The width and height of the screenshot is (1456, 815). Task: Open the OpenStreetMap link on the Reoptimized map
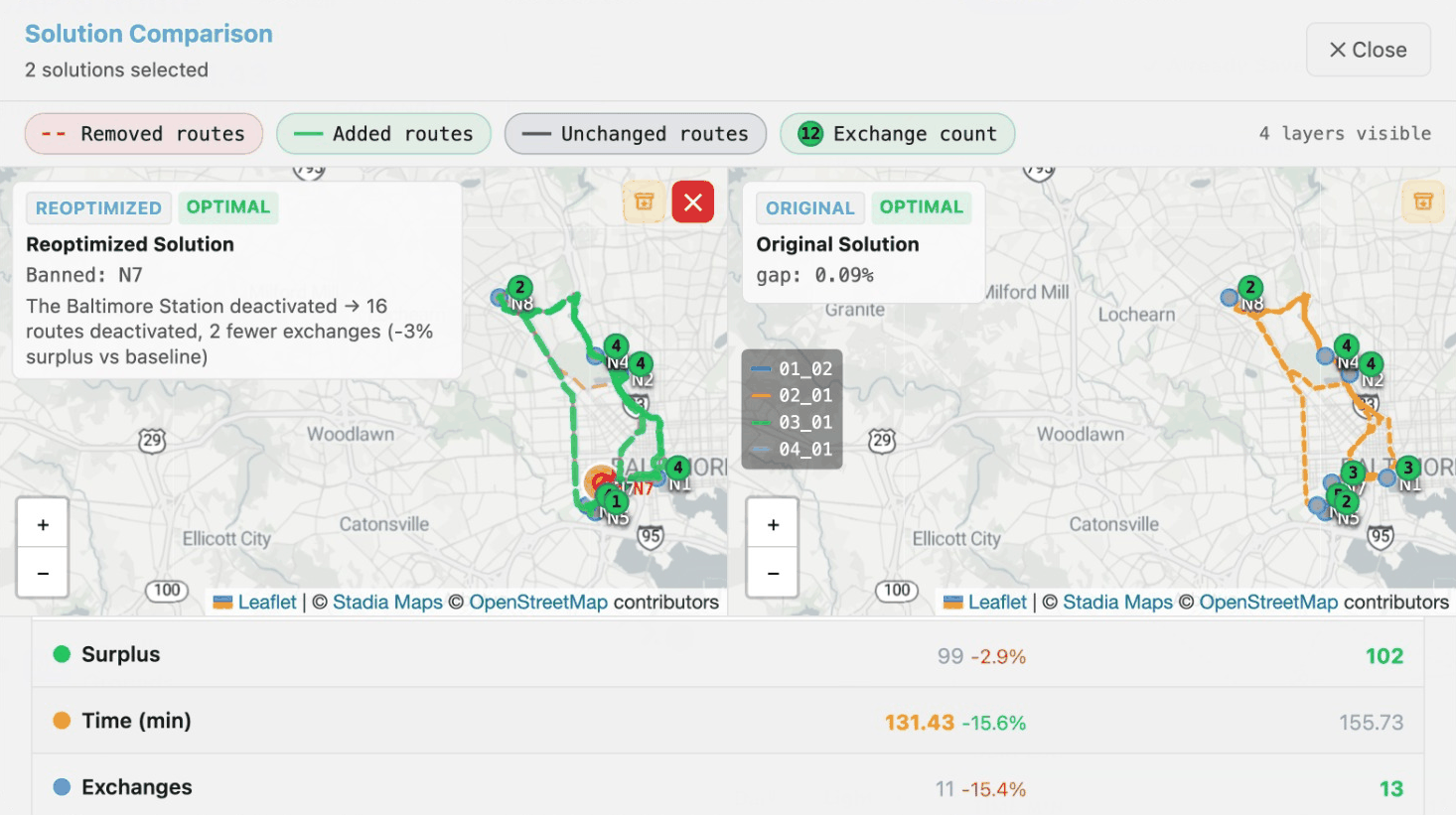[x=538, y=602]
